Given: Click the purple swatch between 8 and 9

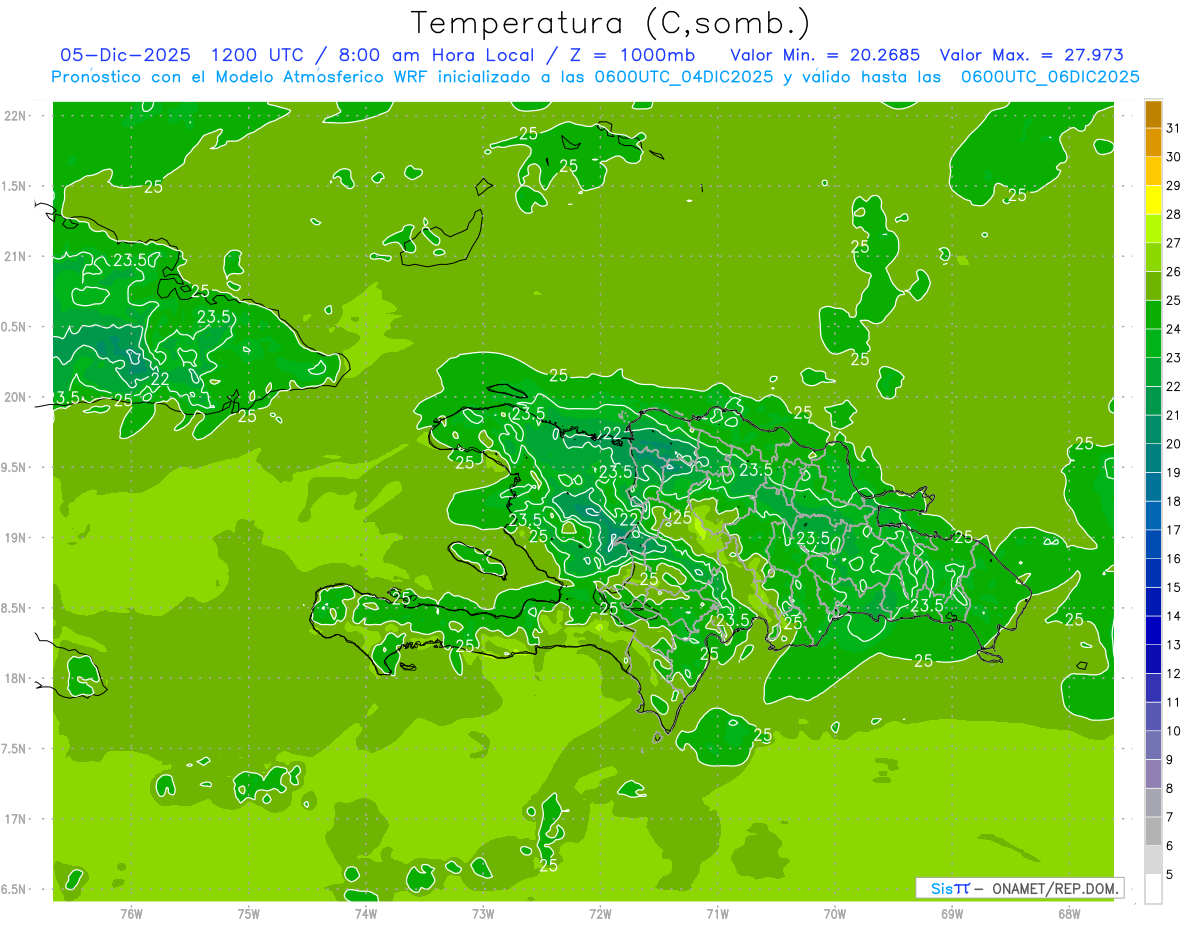Looking at the screenshot, I should point(1153,774).
